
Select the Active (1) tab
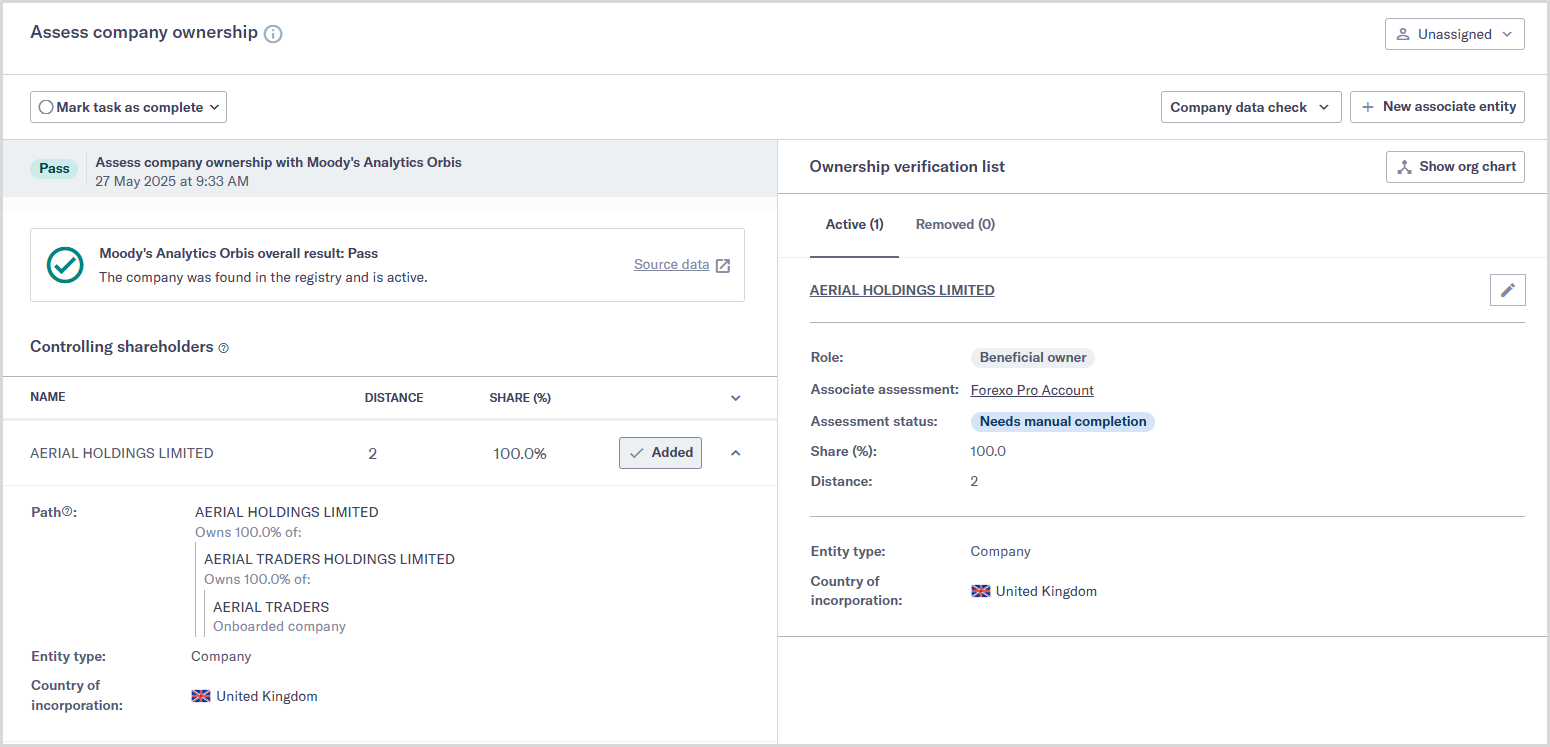pyautogui.click(x=853, y=225)
